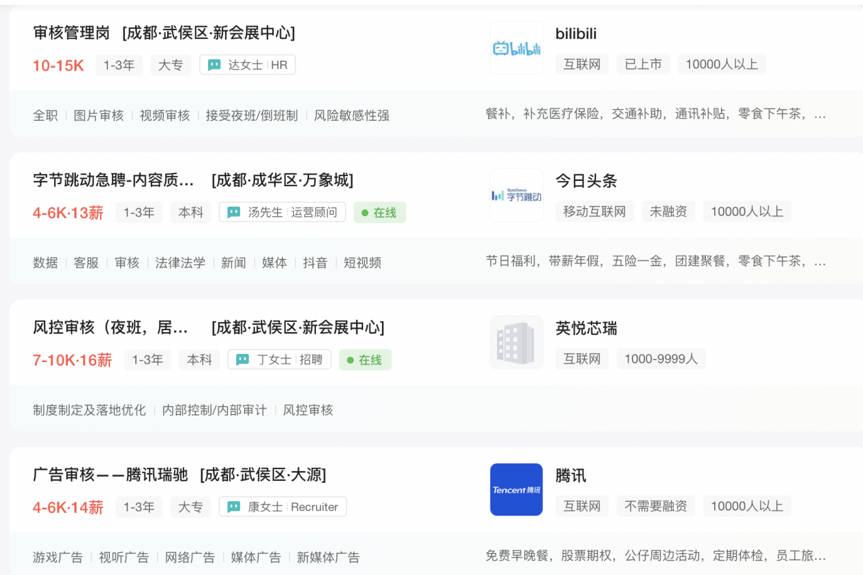Click the 法律法学 tag
Viewport: 863px width, 575px height.
click(x=180, y=263)
